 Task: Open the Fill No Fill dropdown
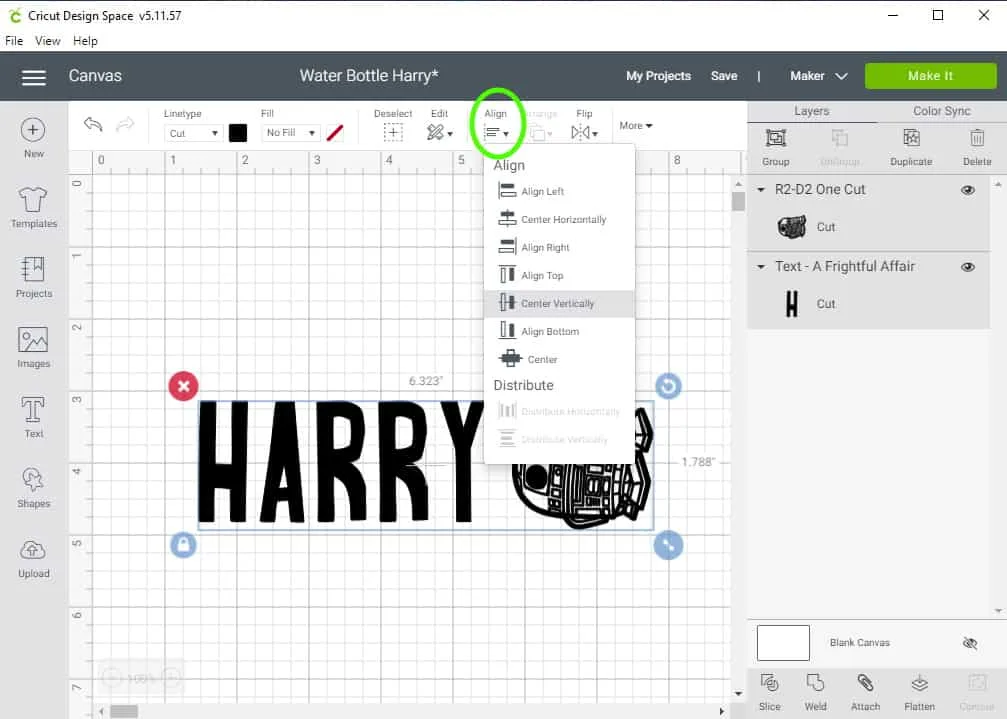pos(291,133)
